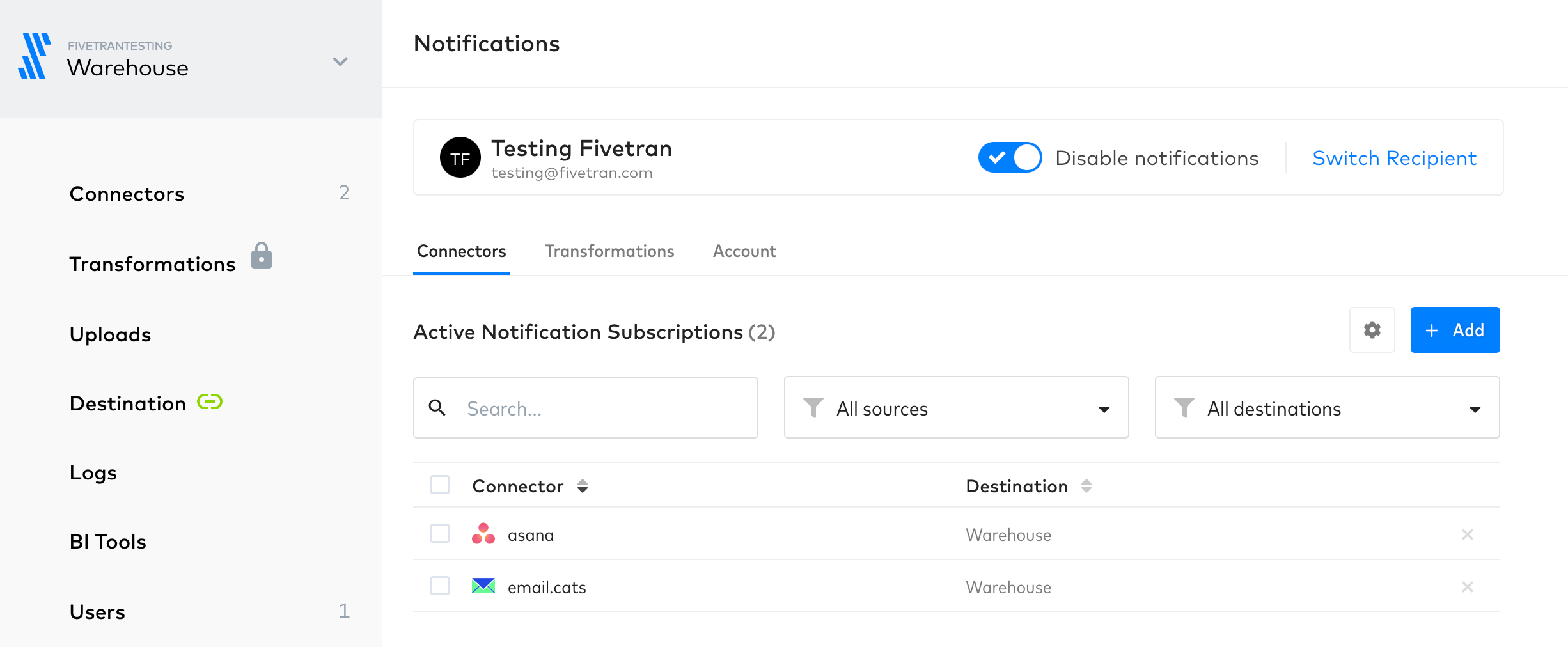Click the asana connector name
This screenshot has width=1568, height=647.
coord(531,535)
